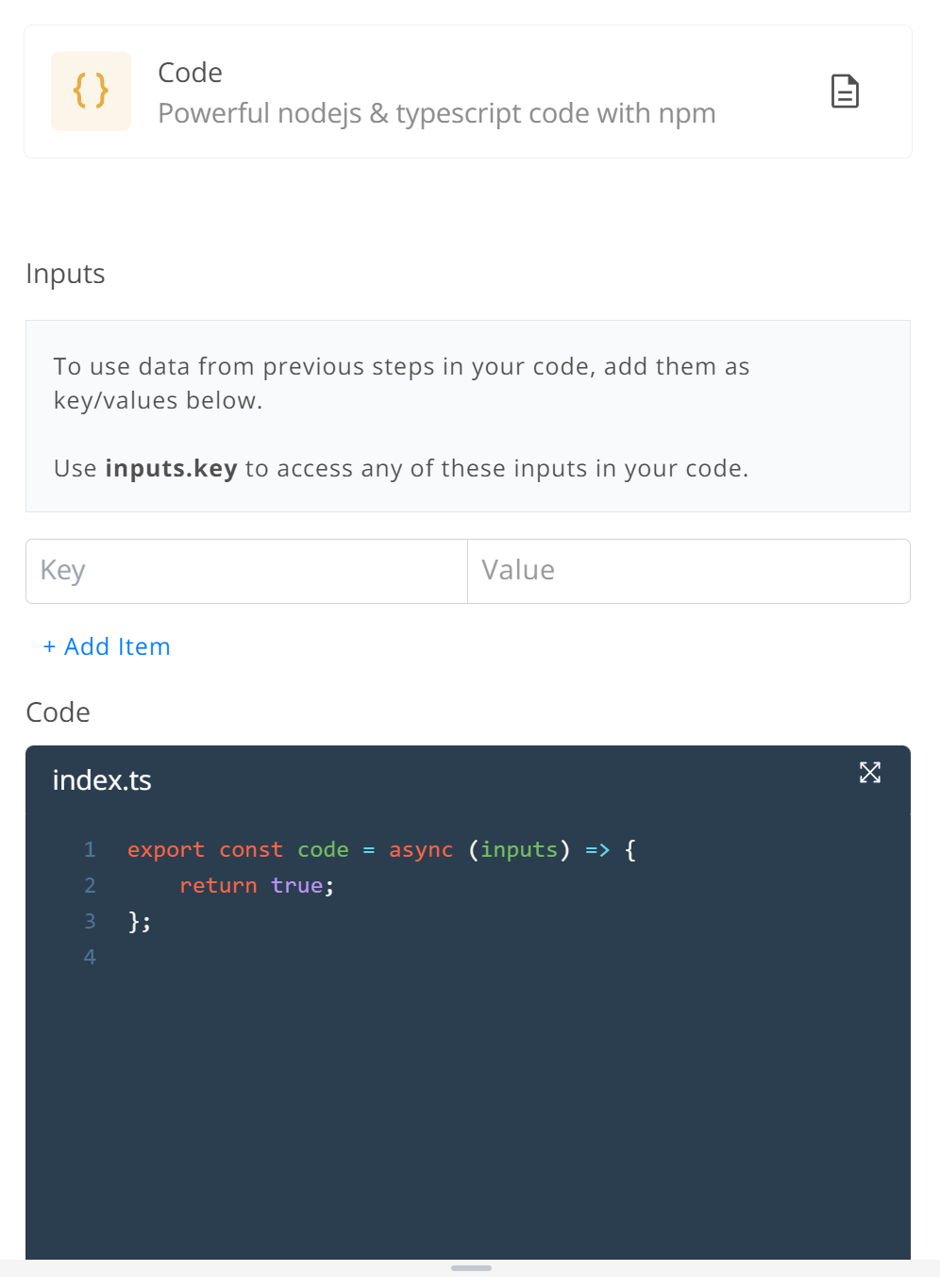Viewport: 940px width, 1288px height.
Task: Click line number 1 in editor
Action: pyautogui.click(x=90, y=849)
